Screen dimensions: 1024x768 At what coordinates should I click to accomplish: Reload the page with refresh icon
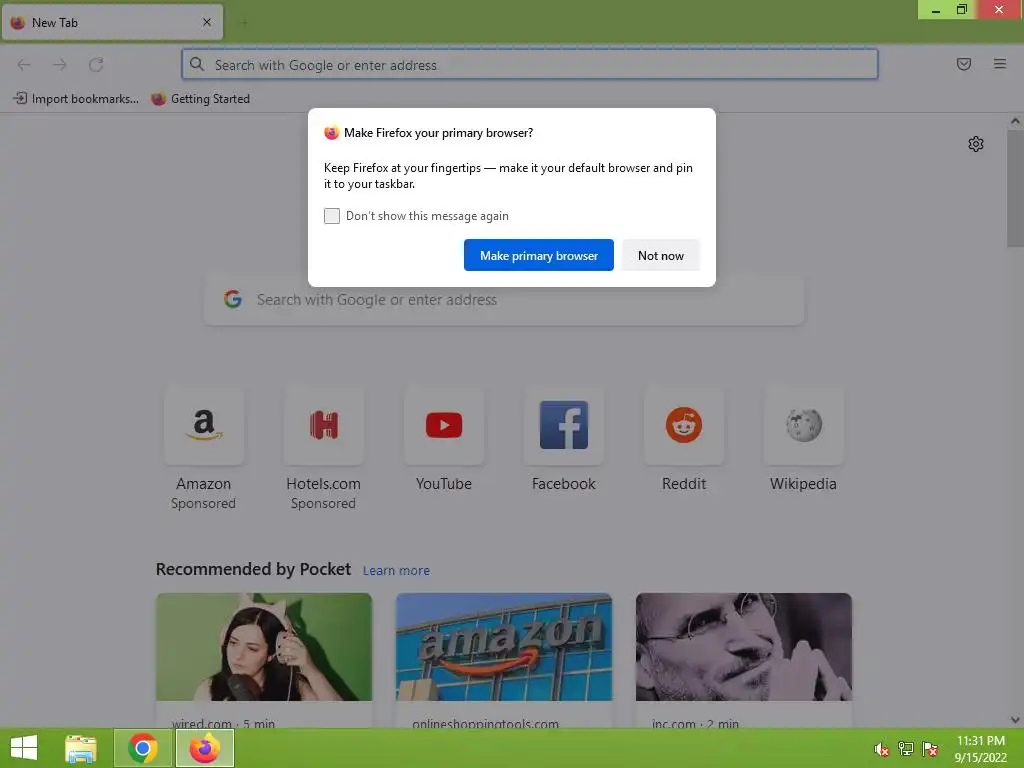(x=96, y=65)
